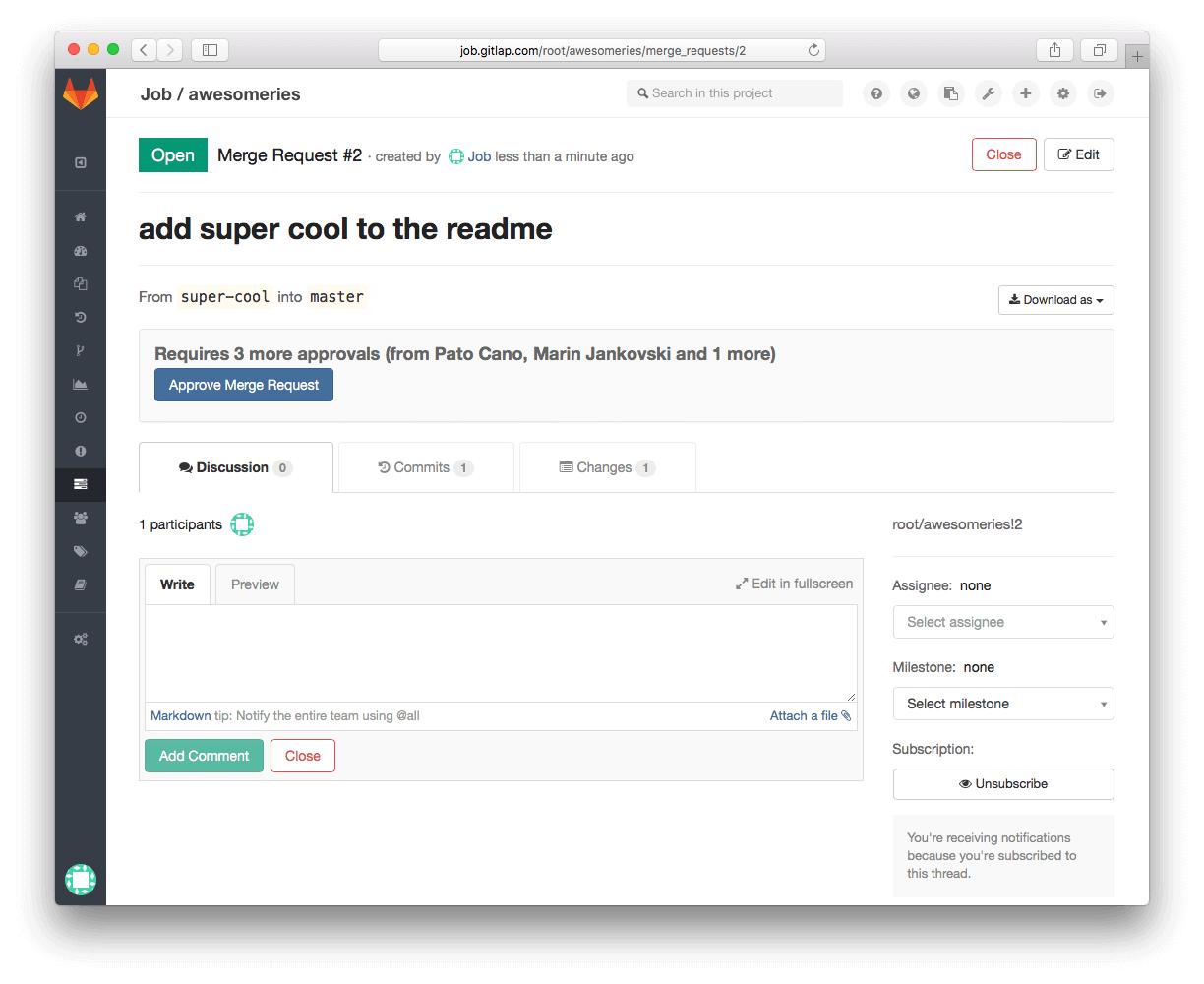Open explore globe icon in header

pos(914,93)
